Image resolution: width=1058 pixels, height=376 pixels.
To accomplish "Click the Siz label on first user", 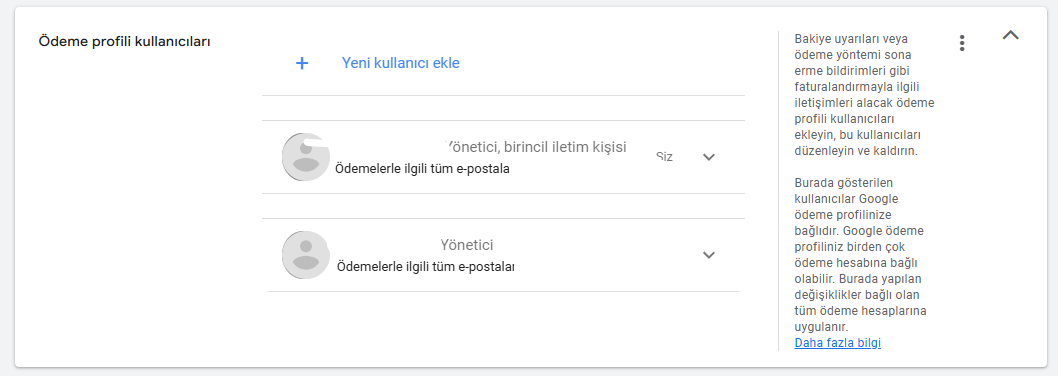I will (x=665, y=157).
